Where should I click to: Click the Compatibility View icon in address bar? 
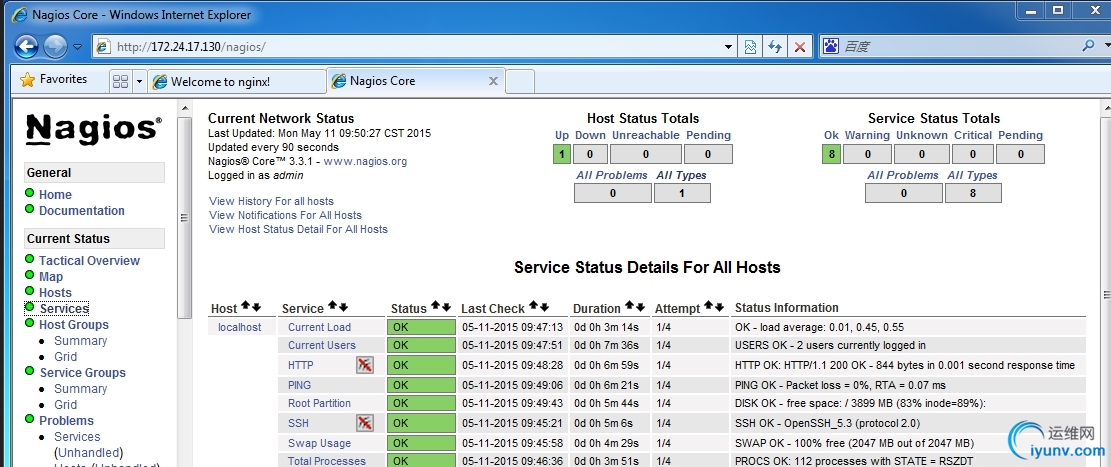[x=750, y=47]
